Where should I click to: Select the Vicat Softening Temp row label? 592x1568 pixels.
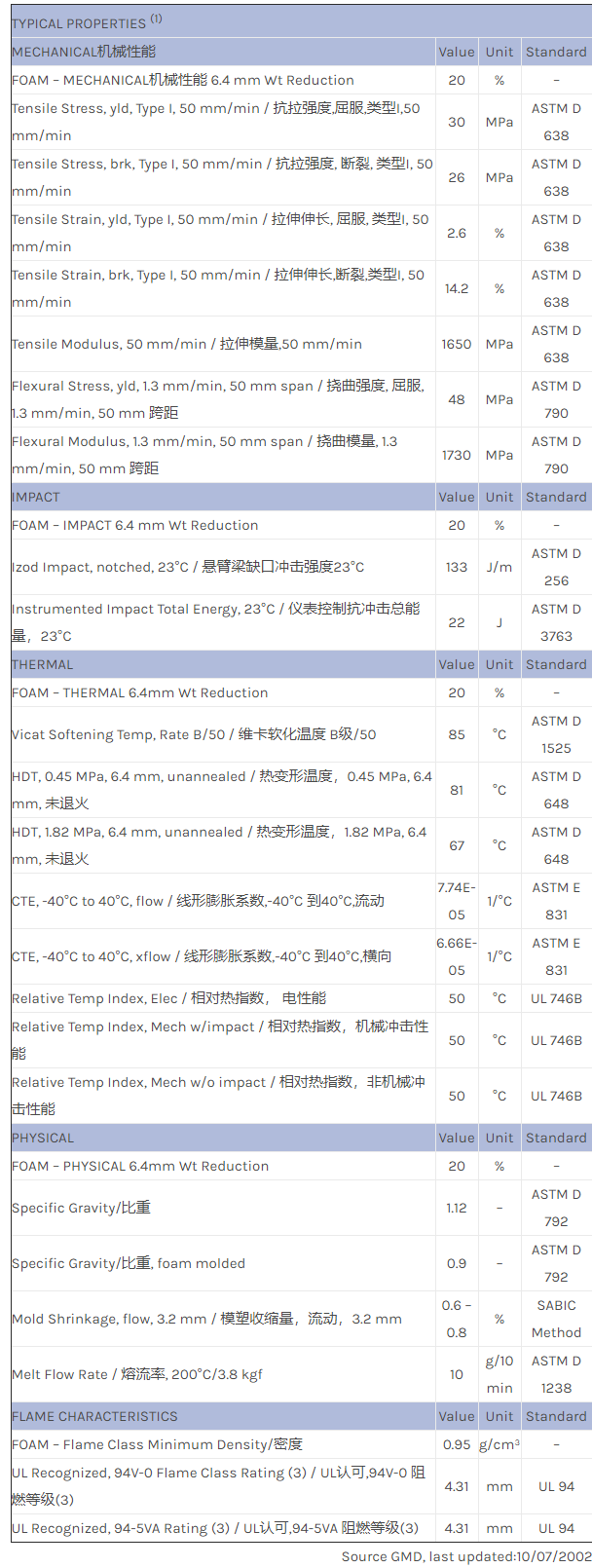pos(194,734)
